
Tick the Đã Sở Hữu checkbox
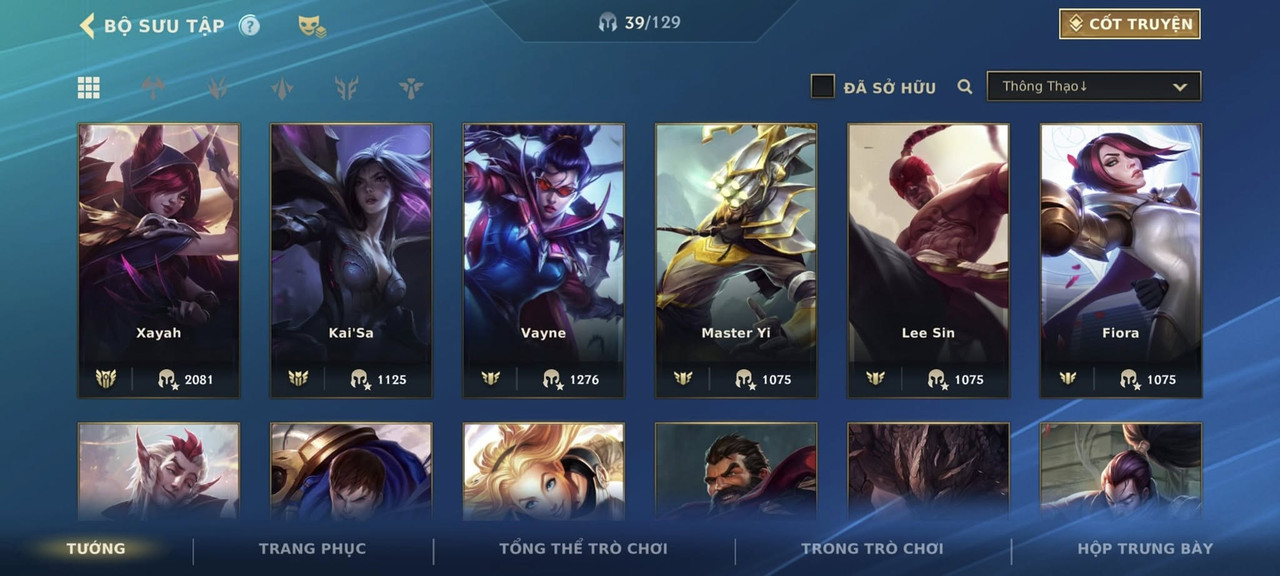coord(822,86)
